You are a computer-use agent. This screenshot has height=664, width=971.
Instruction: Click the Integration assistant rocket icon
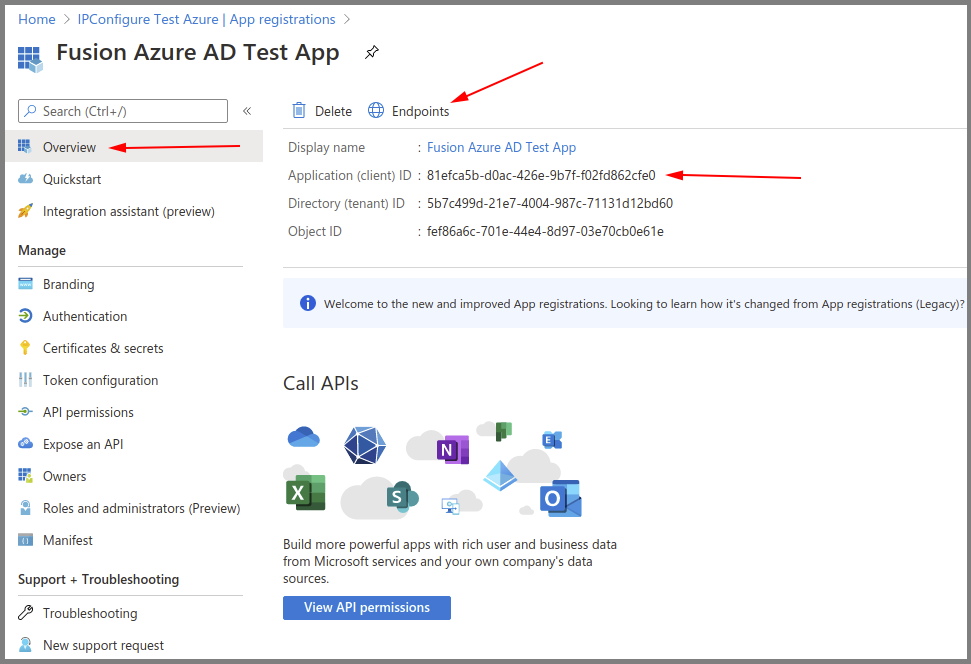click(25, 211)
